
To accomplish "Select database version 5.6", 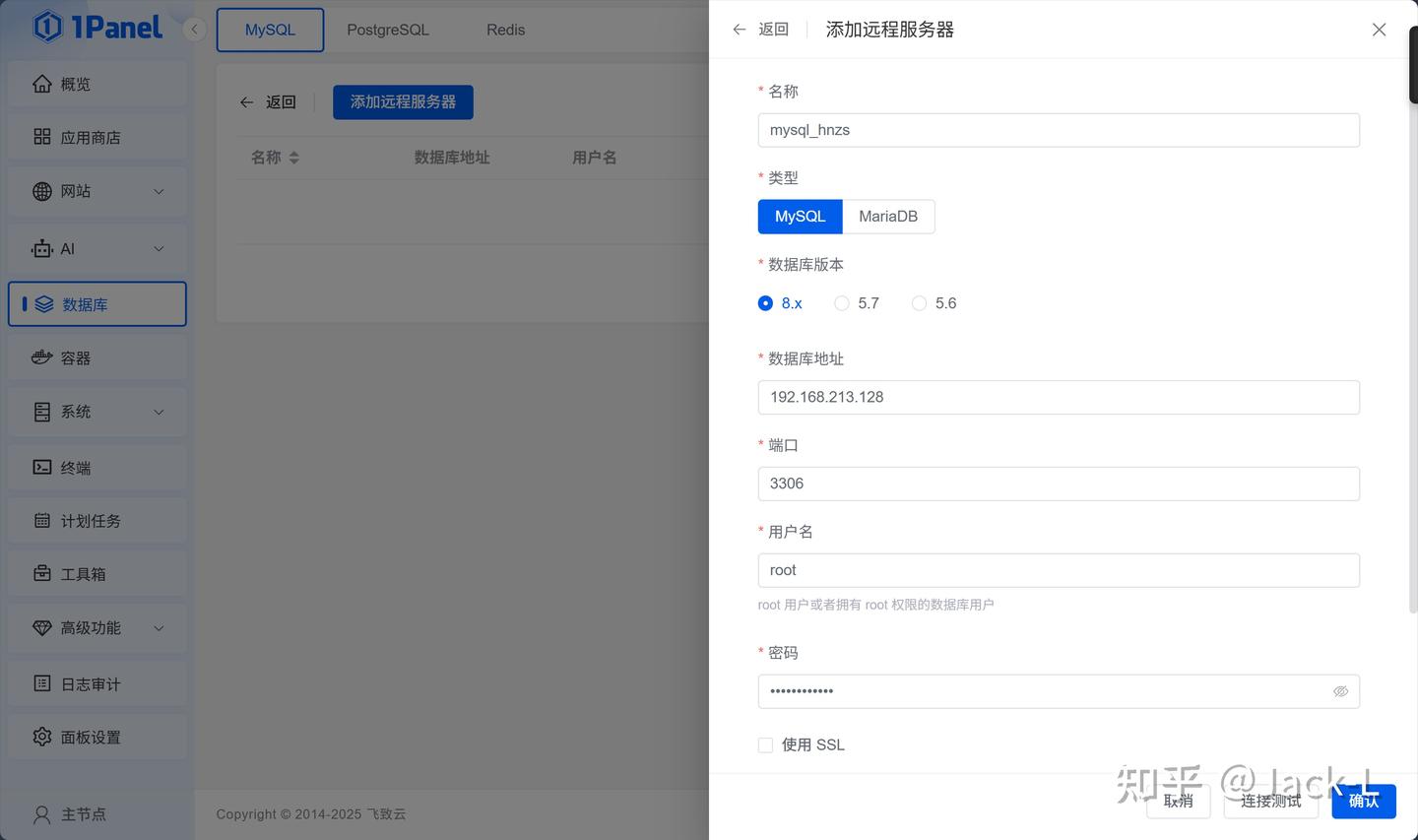I will tap(919, 303).
